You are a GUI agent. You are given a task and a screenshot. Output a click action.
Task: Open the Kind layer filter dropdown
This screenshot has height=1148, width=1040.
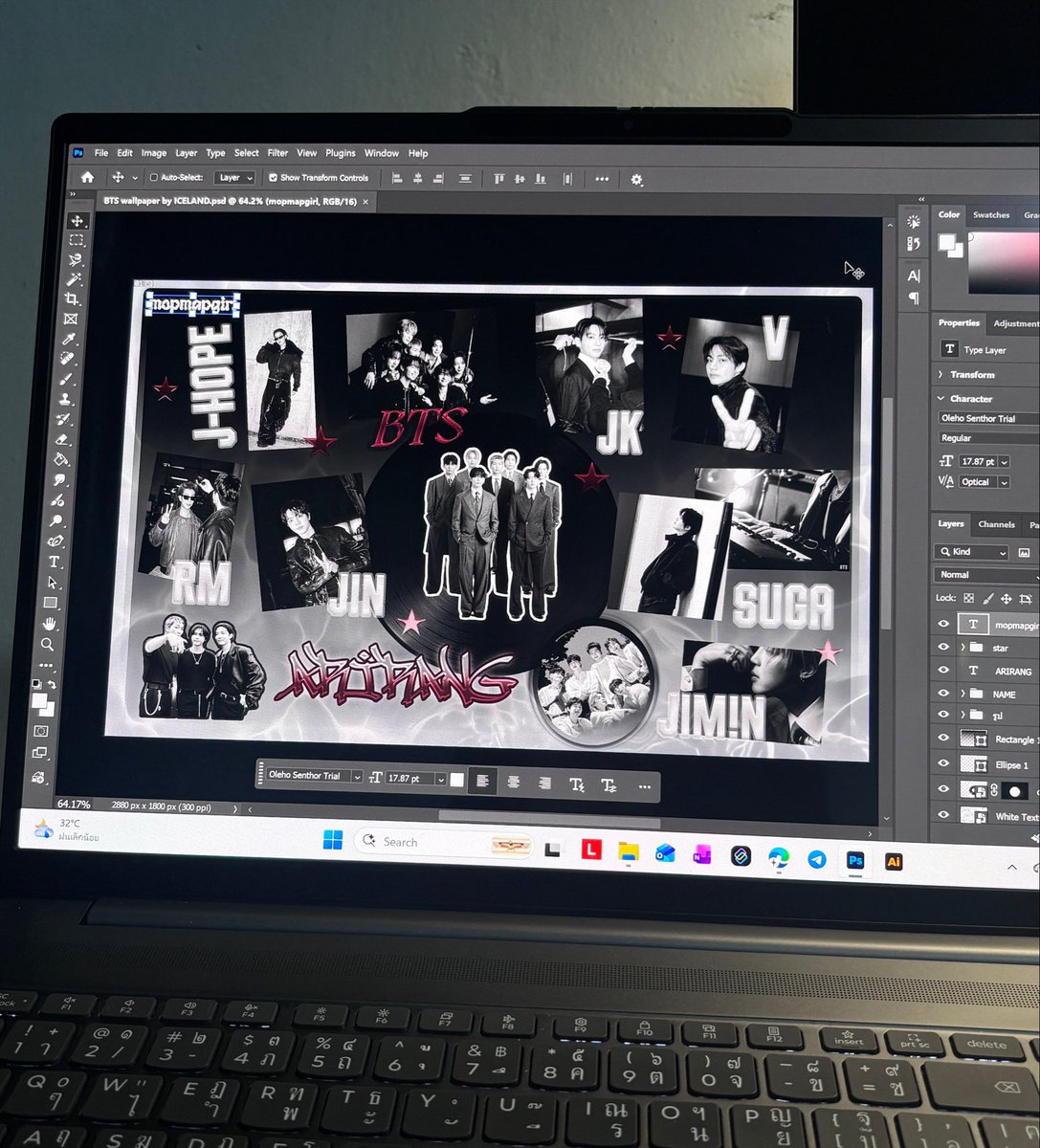(x=972, y=552)
